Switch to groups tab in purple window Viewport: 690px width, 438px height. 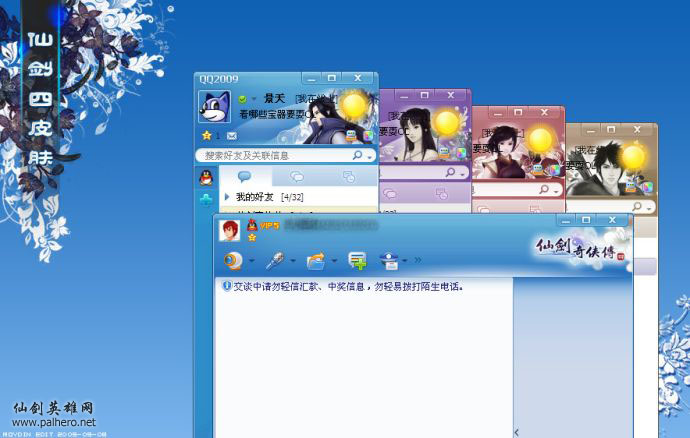390,194
